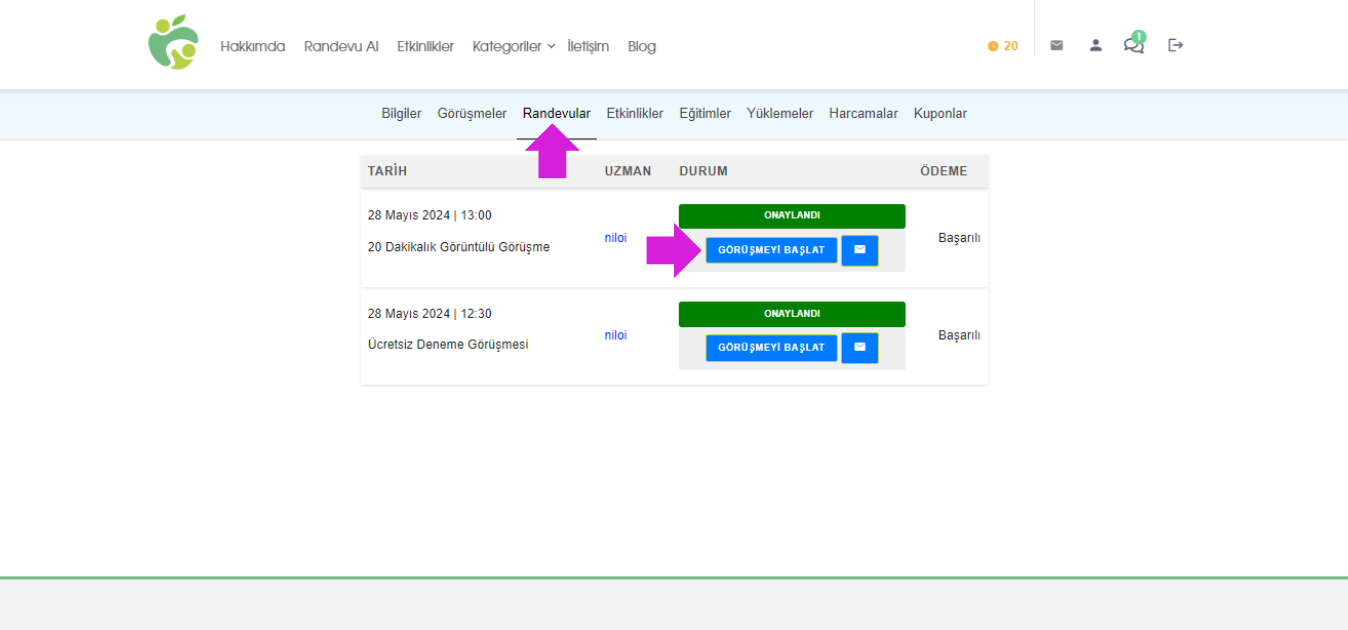Click the ÖDEME column header
Screen dimensions: 1348x630
point(944,171)
